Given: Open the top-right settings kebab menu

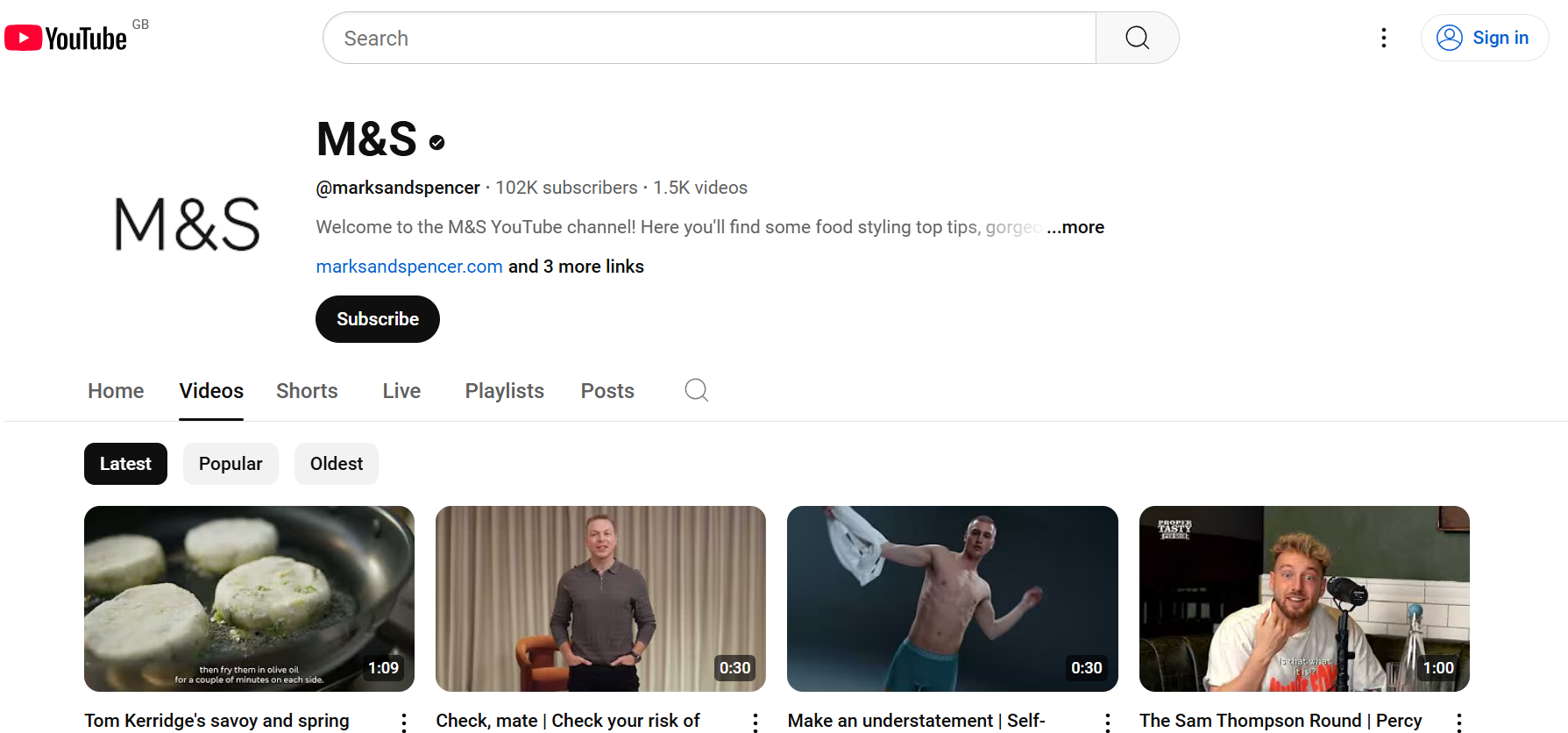Looking at the screenshot, I should pos(1383,38).
